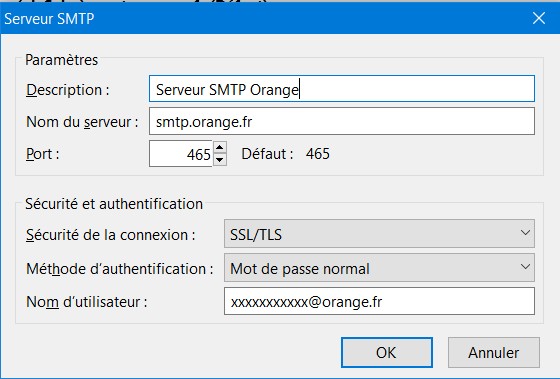The width and height of the screenshot is (560, 379).
Task: Click the Nom d'utilisateur email field
Action: 379,301
